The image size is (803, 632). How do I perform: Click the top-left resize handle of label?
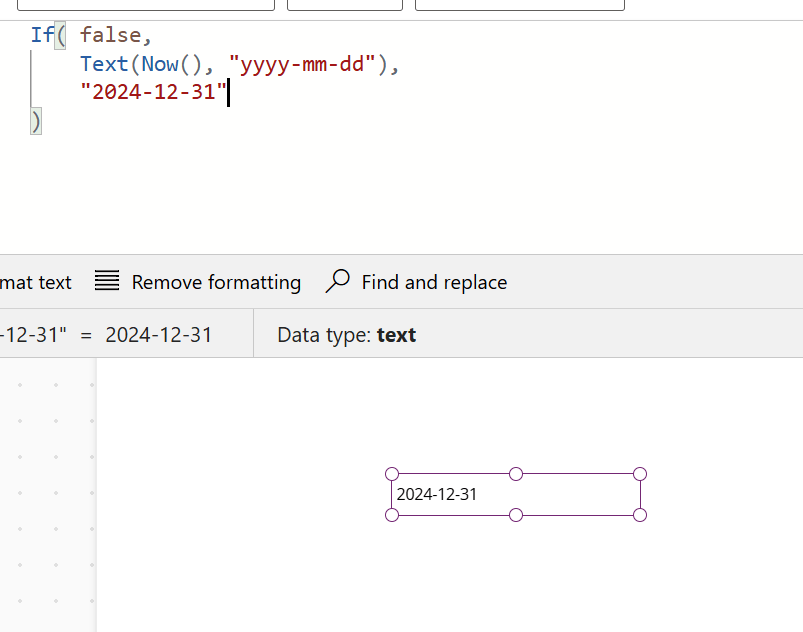[392, 474]
